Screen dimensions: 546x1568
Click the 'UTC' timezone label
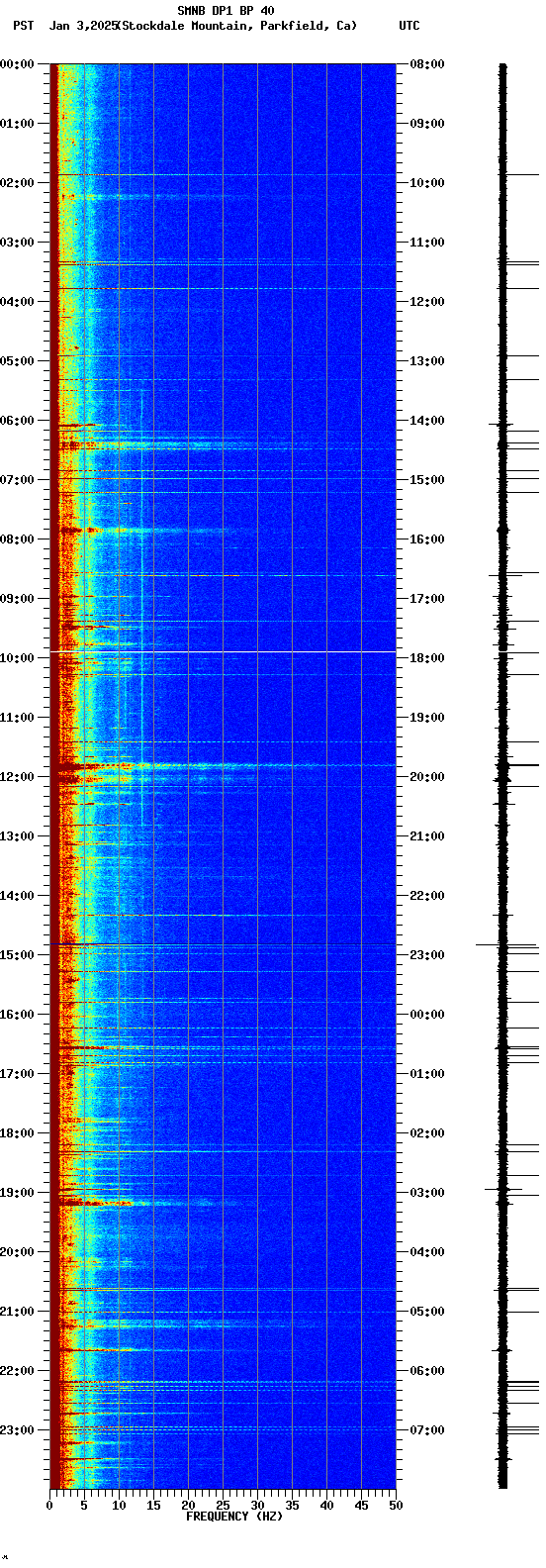(x=409, y=26)
